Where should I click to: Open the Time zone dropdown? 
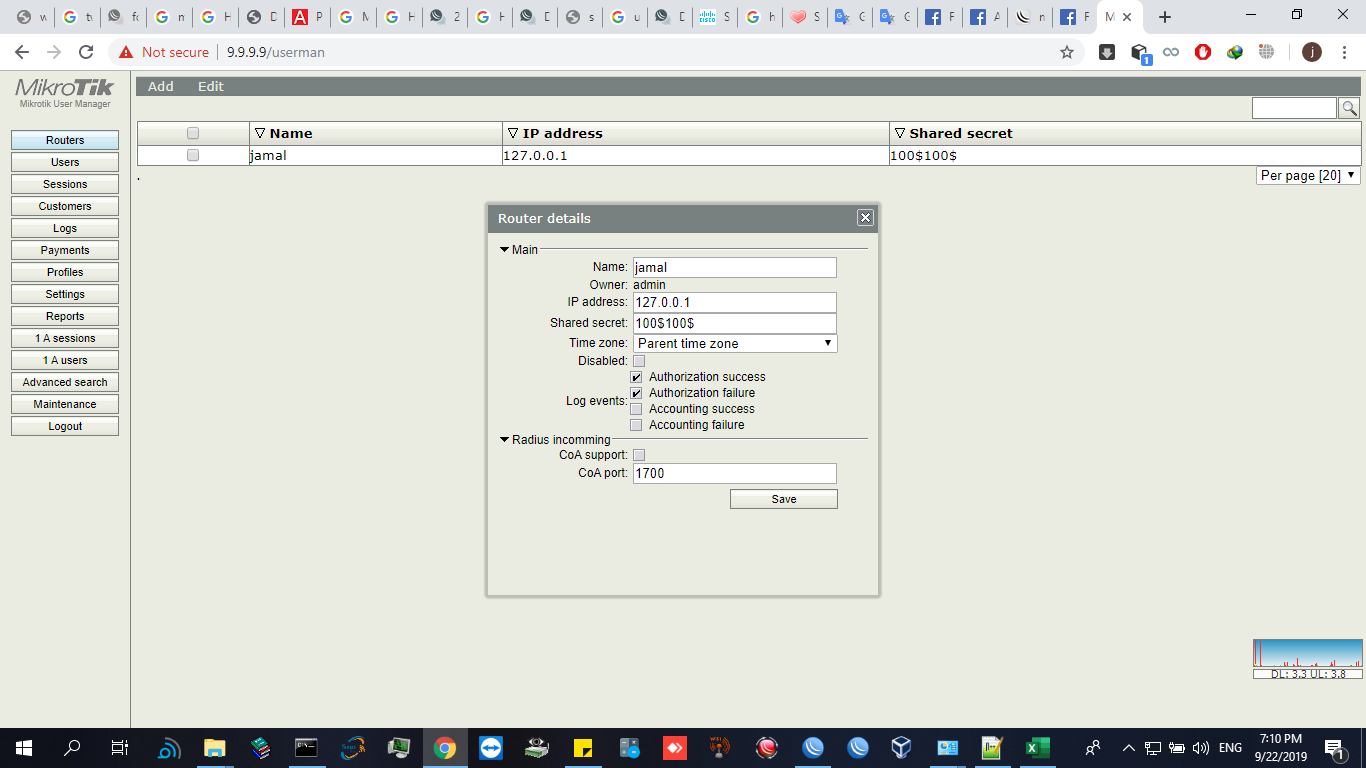[735, 343]
